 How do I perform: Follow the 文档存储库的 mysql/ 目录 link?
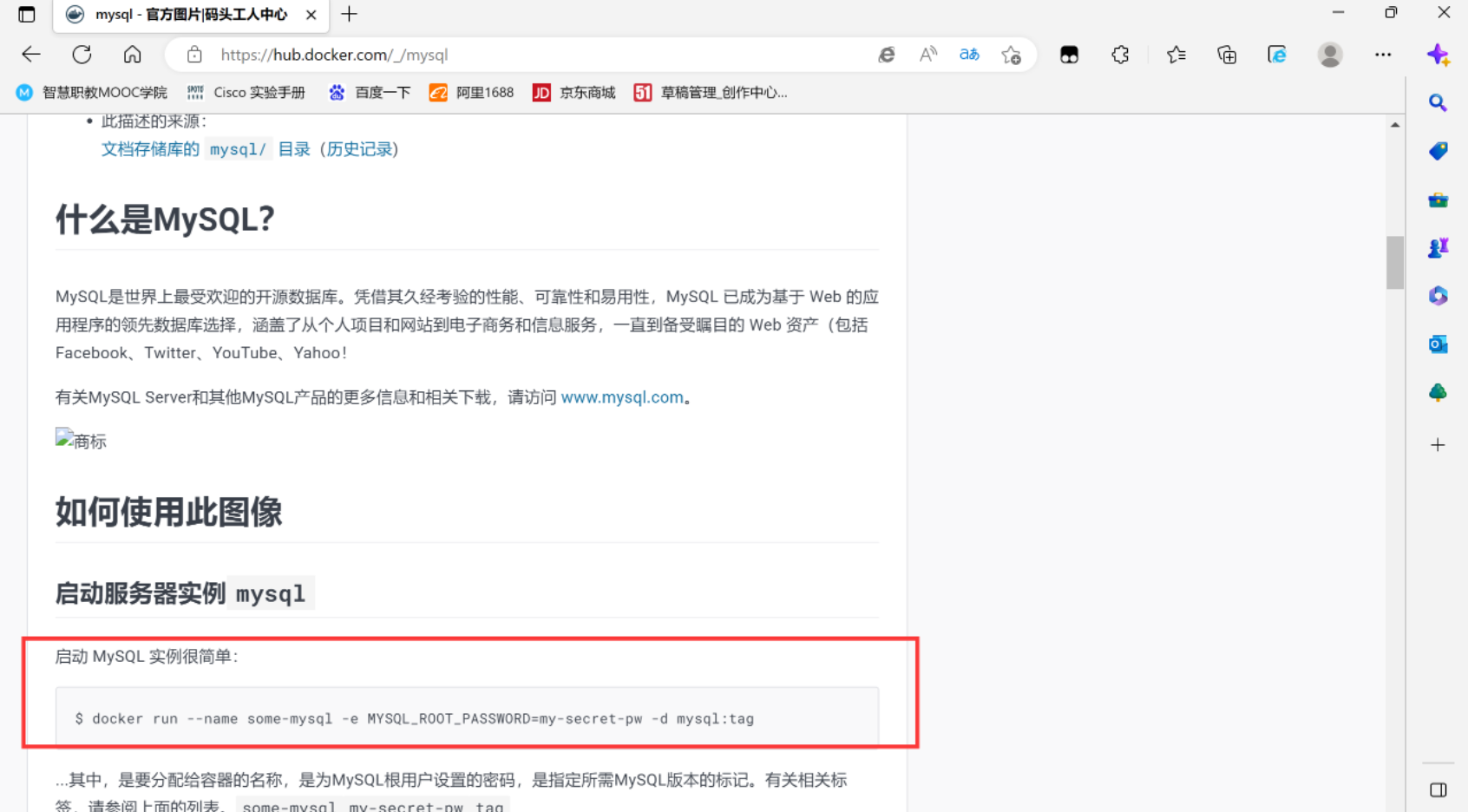pyautogui.click(x=206, y=149)
